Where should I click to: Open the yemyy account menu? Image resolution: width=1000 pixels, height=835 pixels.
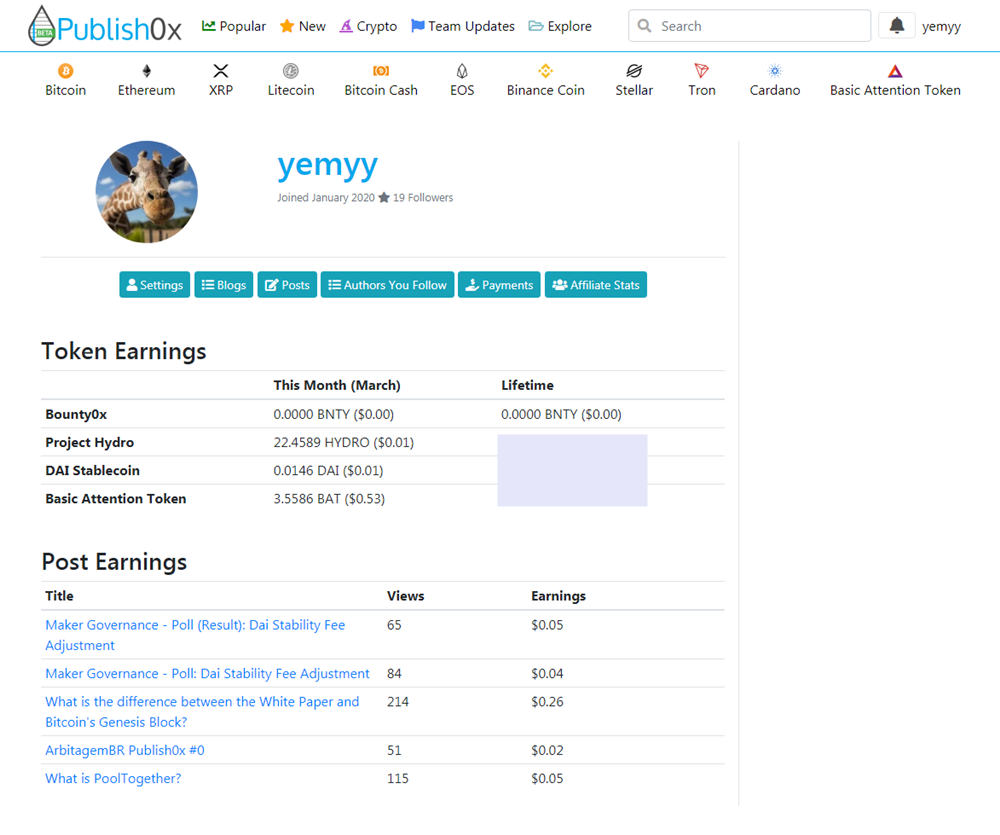(x=941, y=27)
